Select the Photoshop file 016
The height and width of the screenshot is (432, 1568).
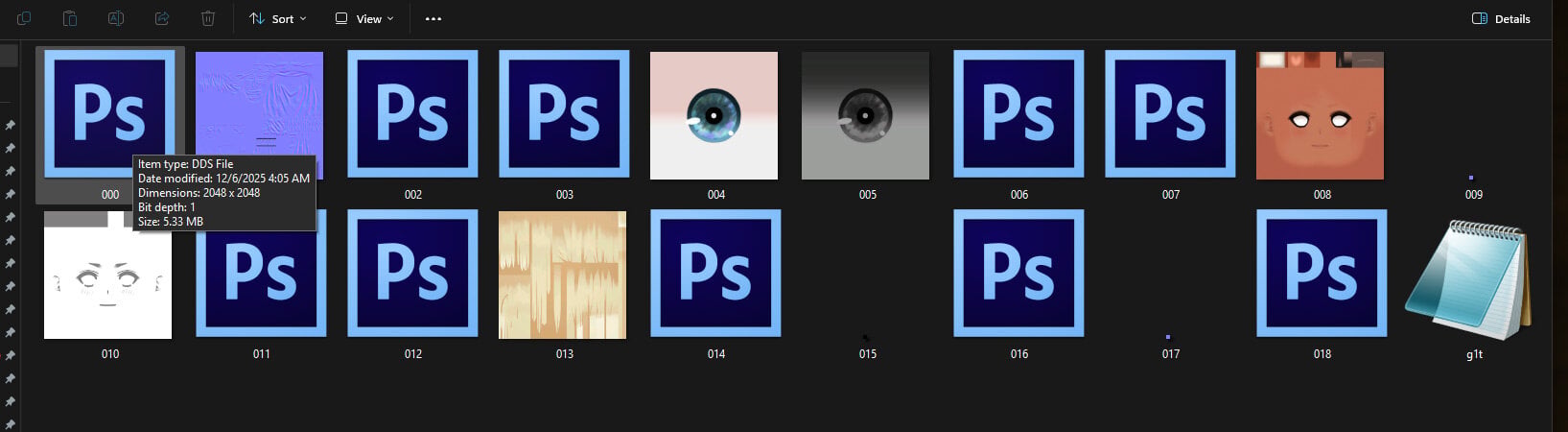(1018, 275)
